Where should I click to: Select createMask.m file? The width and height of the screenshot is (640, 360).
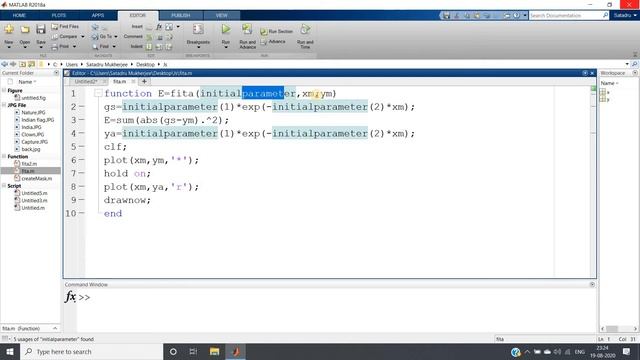[x=36, y=179]
